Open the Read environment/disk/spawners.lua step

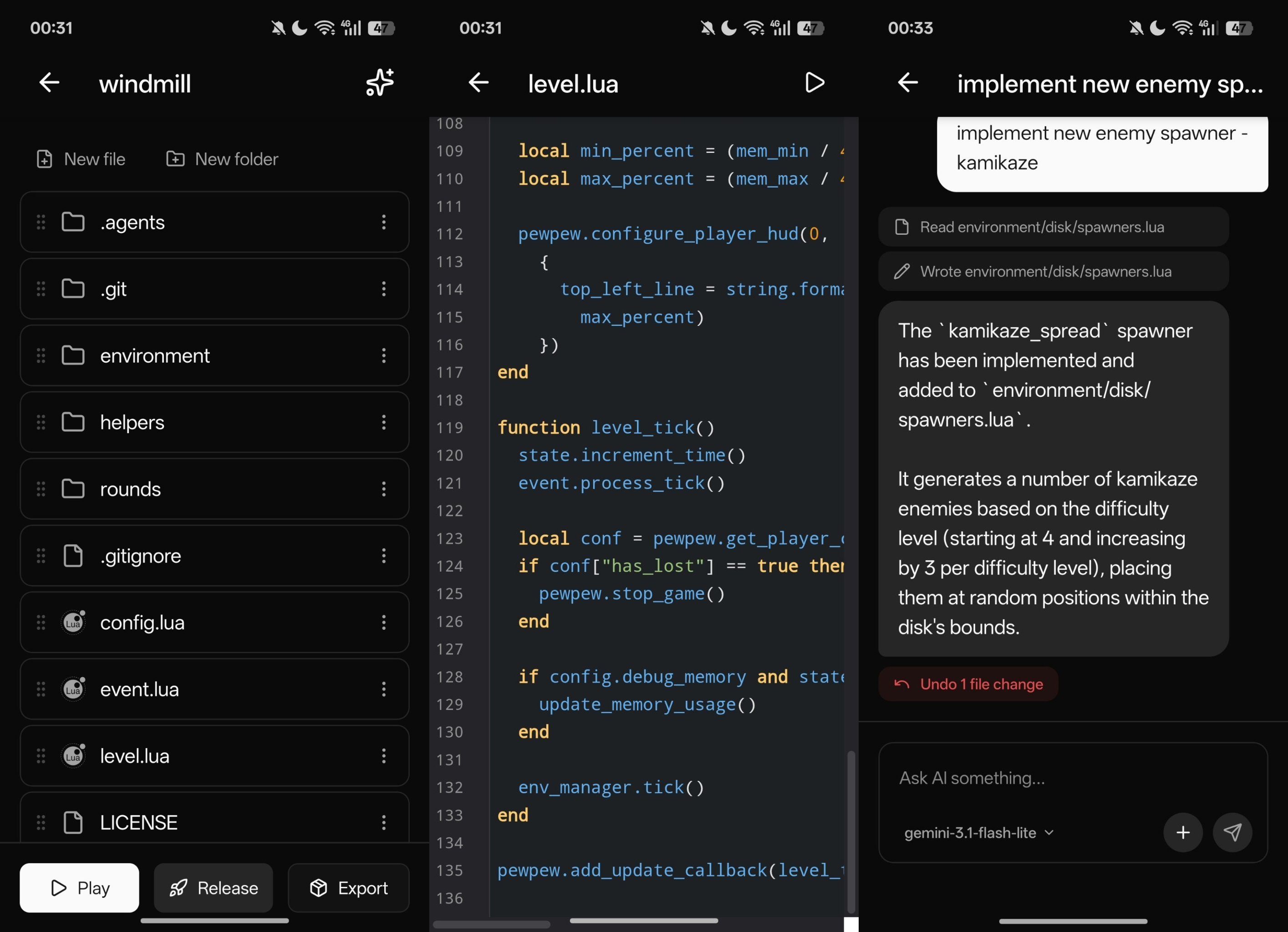click(1054, 227)
